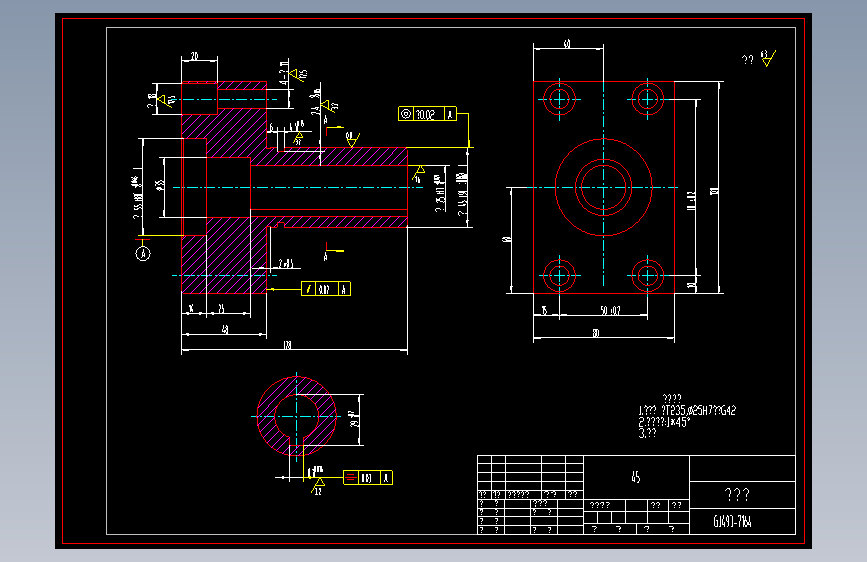867x562 pixels.
Task: Select the symmetry tolerance frame under keyway section
Action: [368, 477]
